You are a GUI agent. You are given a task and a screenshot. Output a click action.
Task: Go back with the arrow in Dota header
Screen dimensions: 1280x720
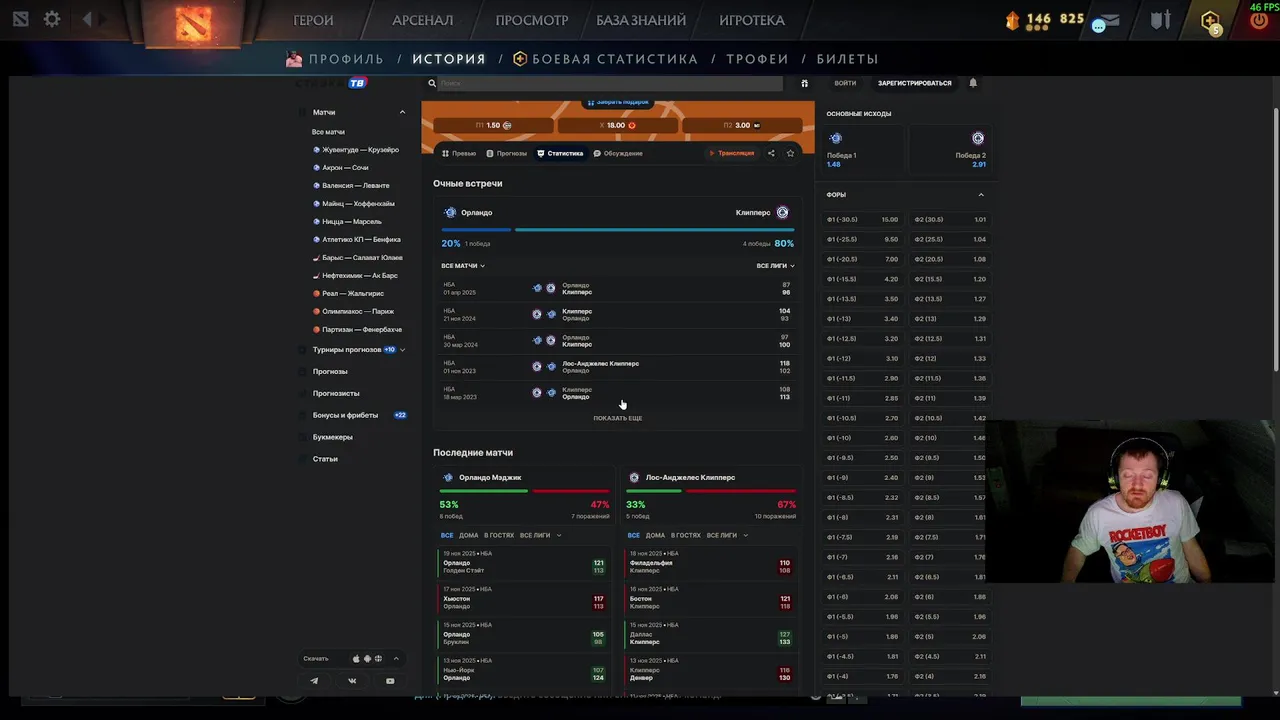87,19
